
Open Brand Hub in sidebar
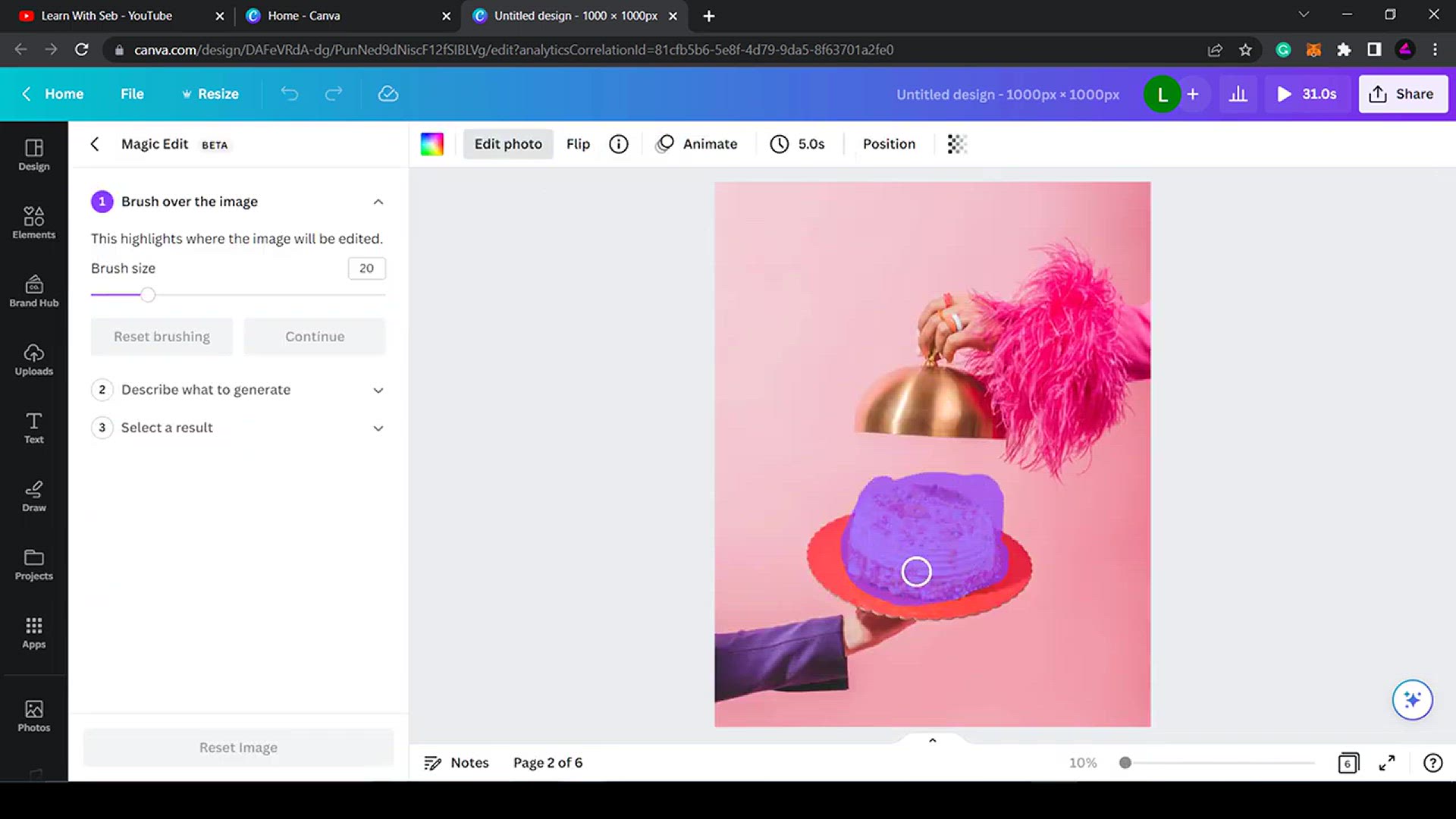pos(33,291)
